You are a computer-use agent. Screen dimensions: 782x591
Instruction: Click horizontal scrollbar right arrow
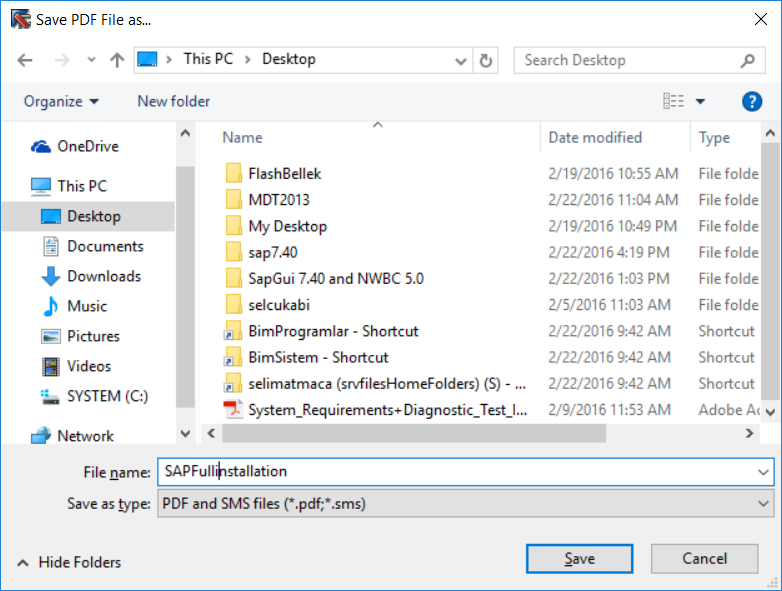click(x=749, y=433)
